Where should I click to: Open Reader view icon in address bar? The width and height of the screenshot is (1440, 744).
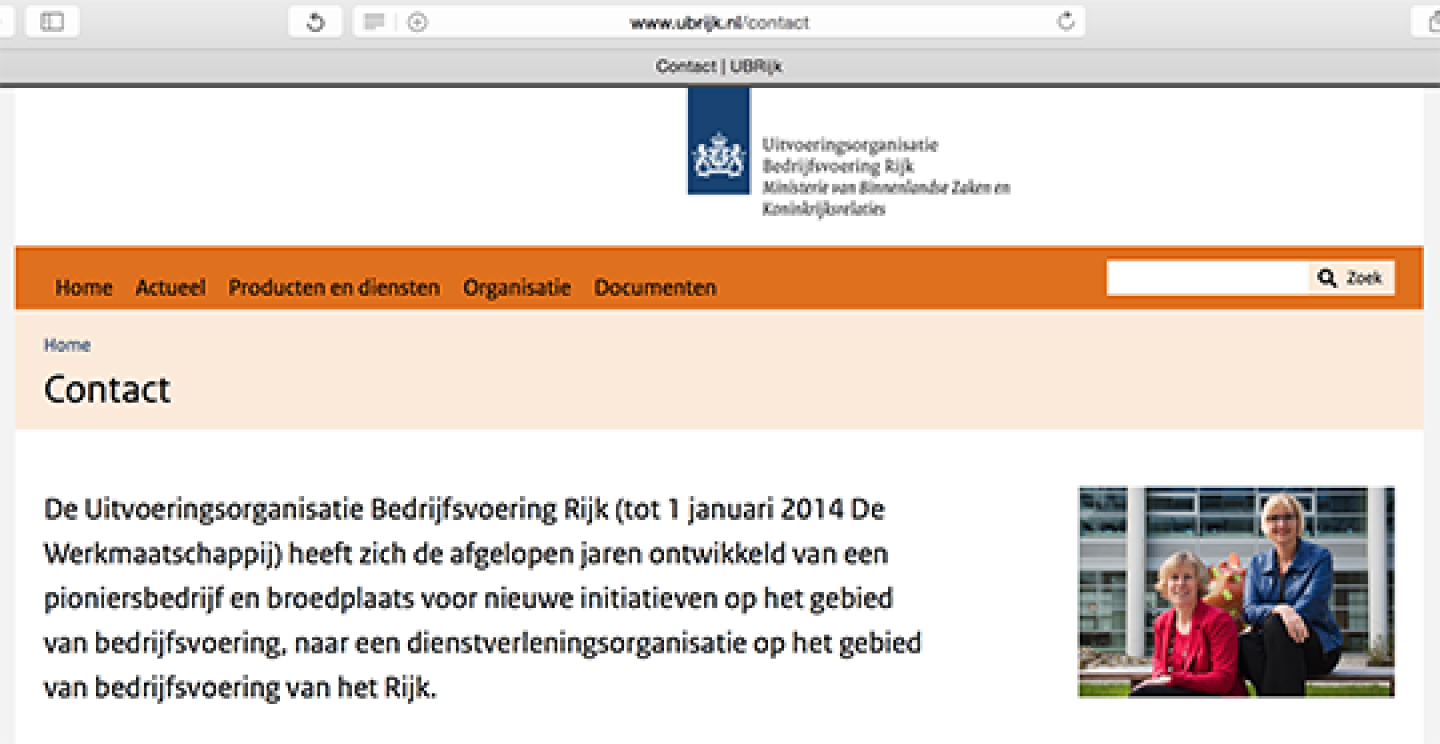click(x=375, y=22)
